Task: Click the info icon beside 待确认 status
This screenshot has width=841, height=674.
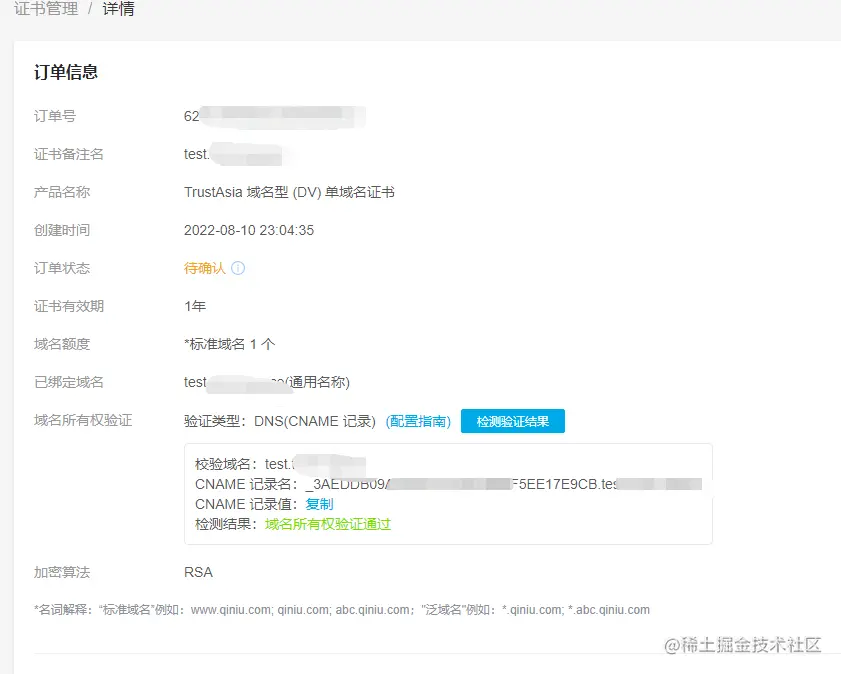Action: point(238,268)
